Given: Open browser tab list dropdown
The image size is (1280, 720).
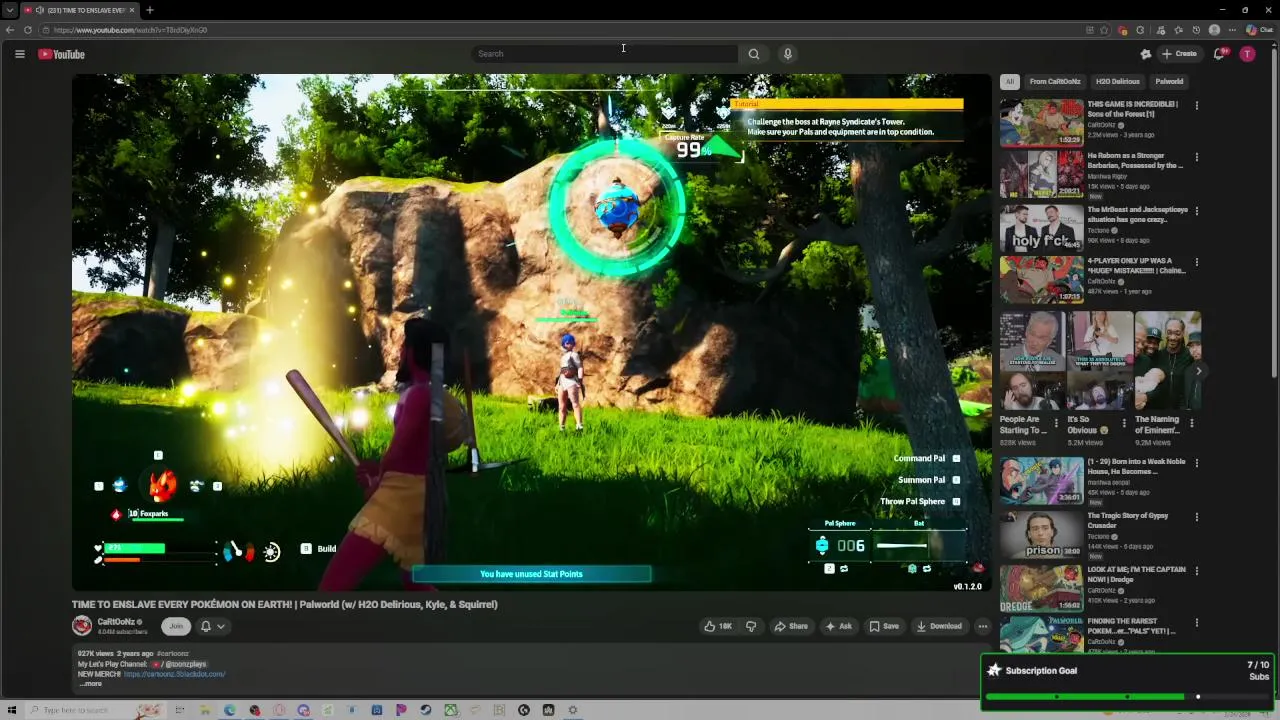Looking at the screenshot, I should (x=9, y=10).
